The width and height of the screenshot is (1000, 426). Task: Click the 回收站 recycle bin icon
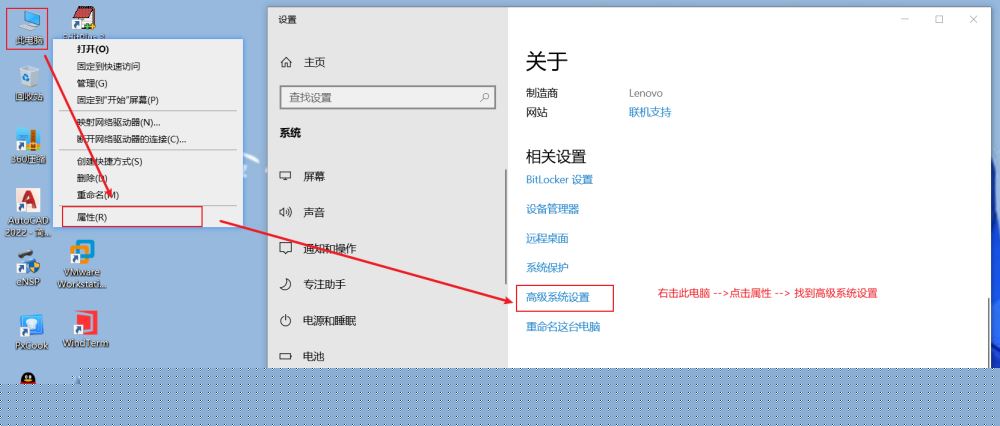coord(29,82)
